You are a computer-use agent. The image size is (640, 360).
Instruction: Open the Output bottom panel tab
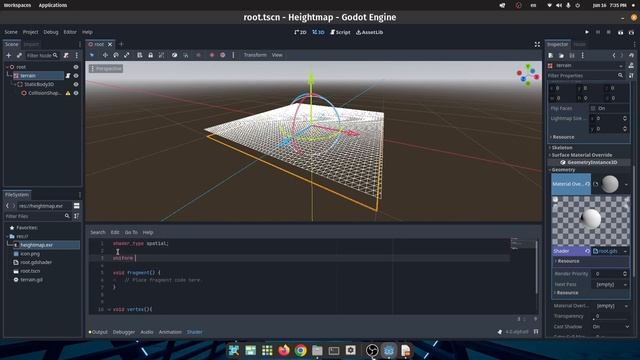point(98,332)
